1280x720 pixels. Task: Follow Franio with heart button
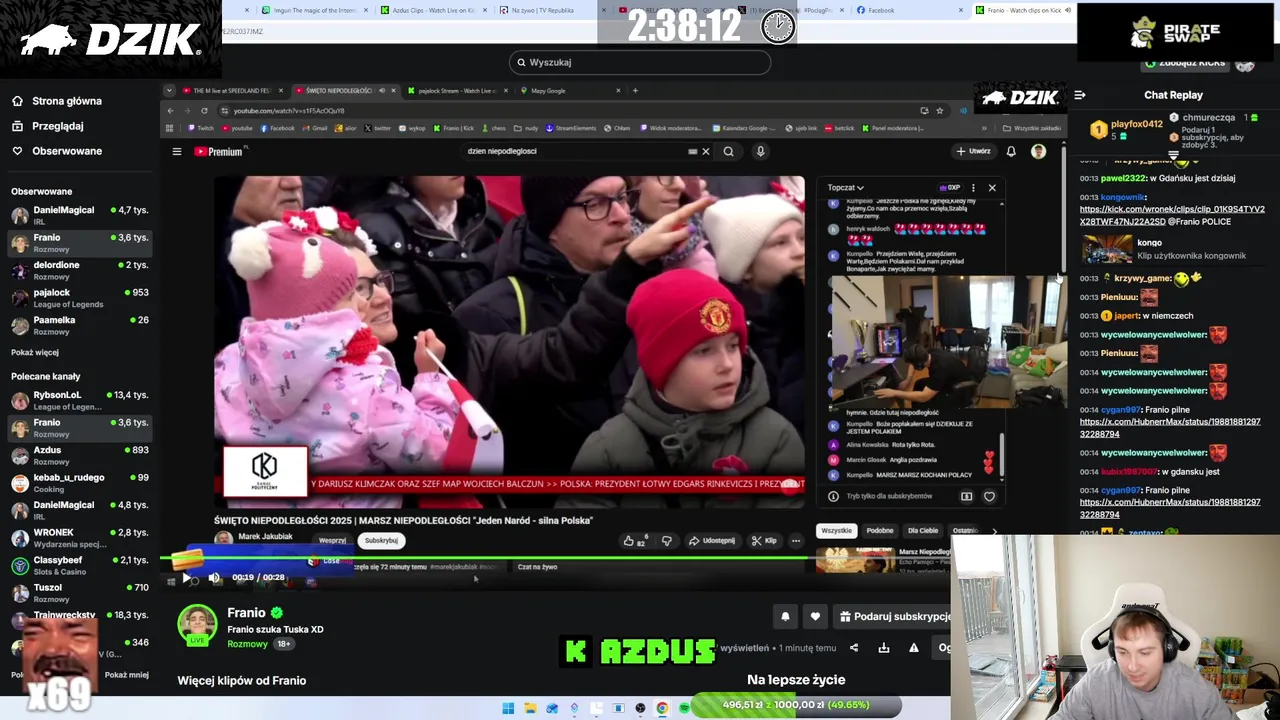pos(815,617)
